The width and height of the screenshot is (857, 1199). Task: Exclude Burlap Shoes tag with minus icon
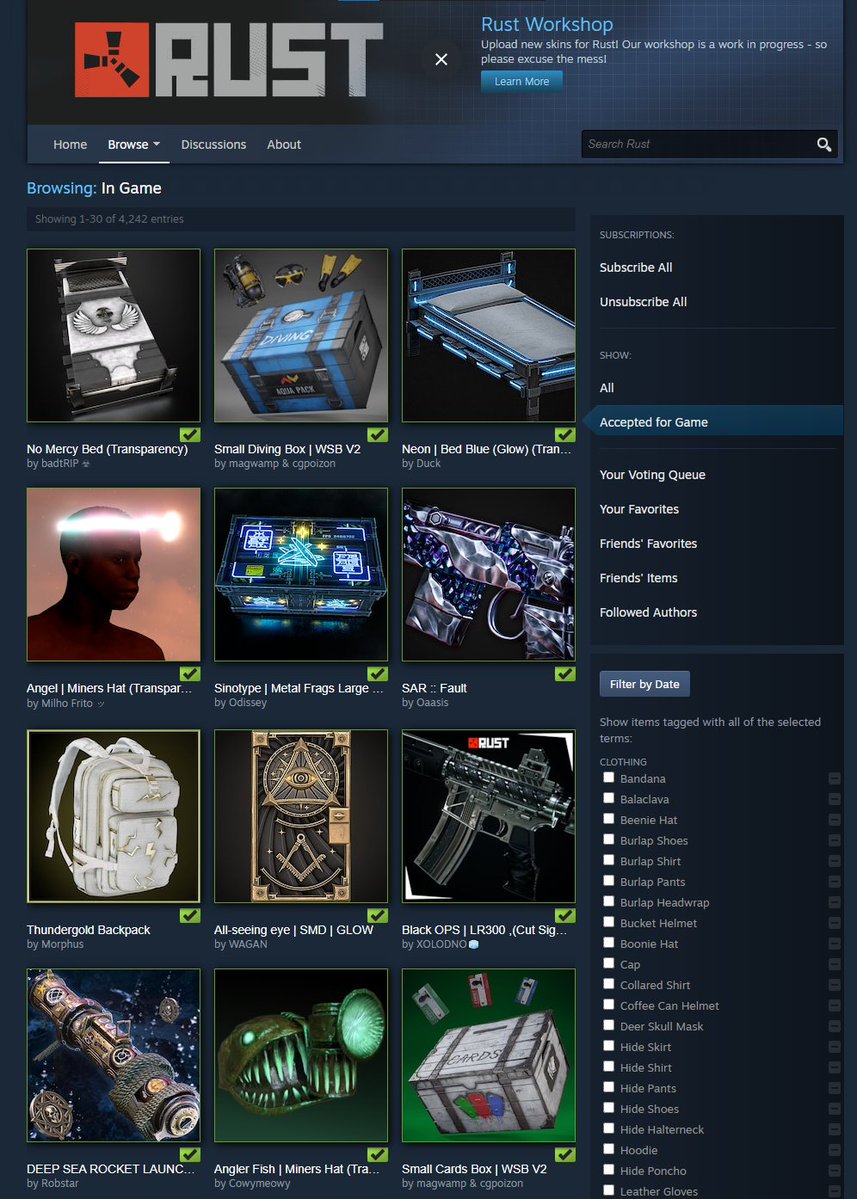point(834,840)
